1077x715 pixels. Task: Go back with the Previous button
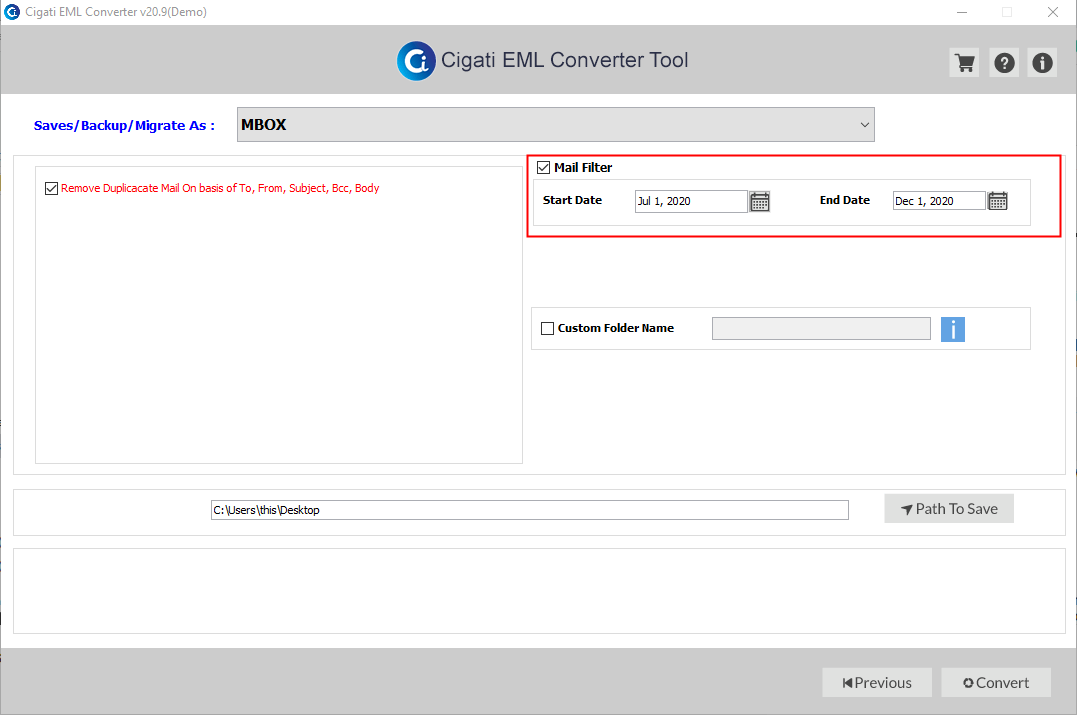click(x=877, y=683)
